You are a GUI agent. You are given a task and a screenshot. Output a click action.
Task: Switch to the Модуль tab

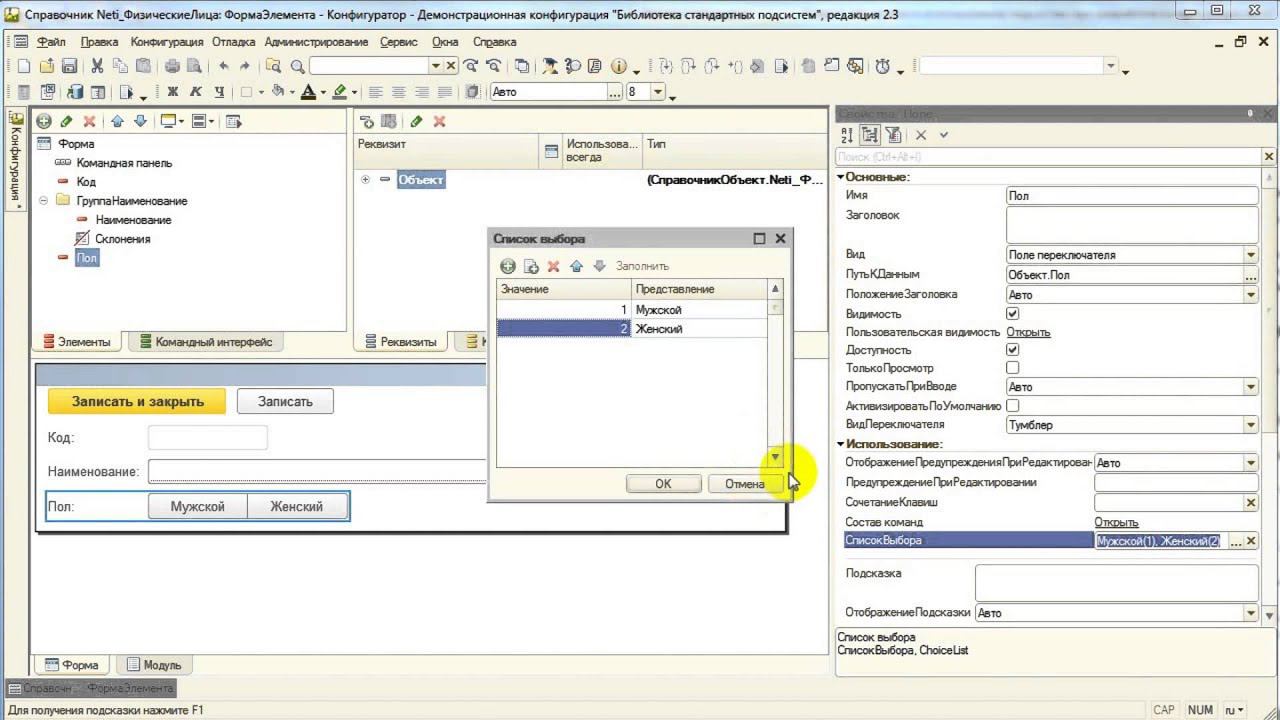pos(154,665)
